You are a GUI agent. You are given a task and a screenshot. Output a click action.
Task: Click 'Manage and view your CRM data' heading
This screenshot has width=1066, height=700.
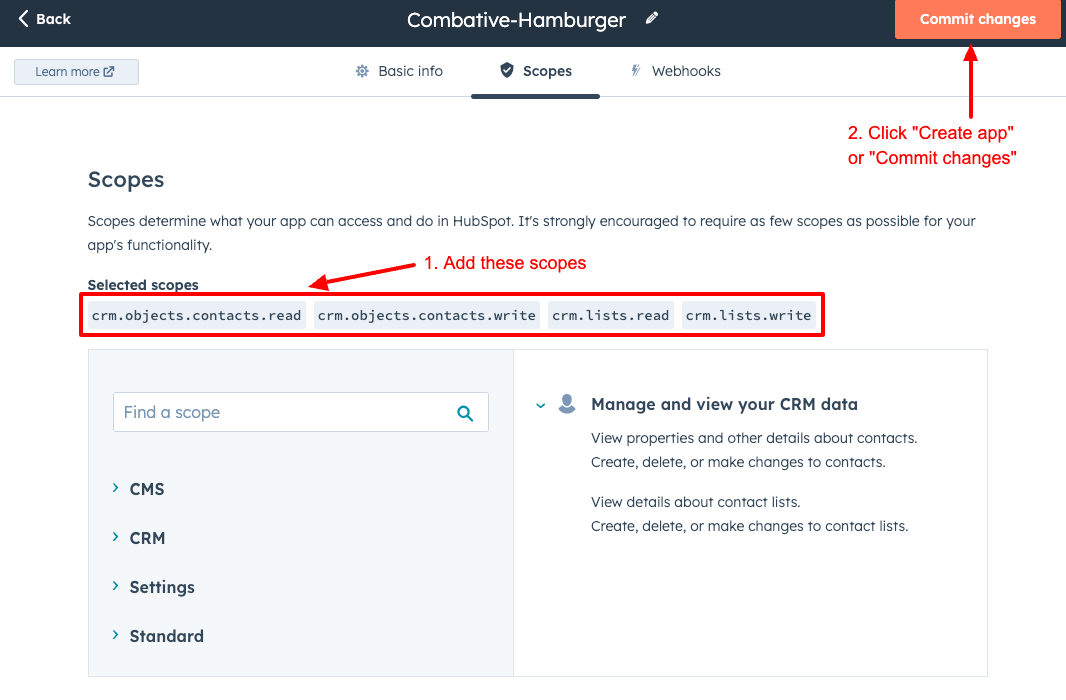724,404
